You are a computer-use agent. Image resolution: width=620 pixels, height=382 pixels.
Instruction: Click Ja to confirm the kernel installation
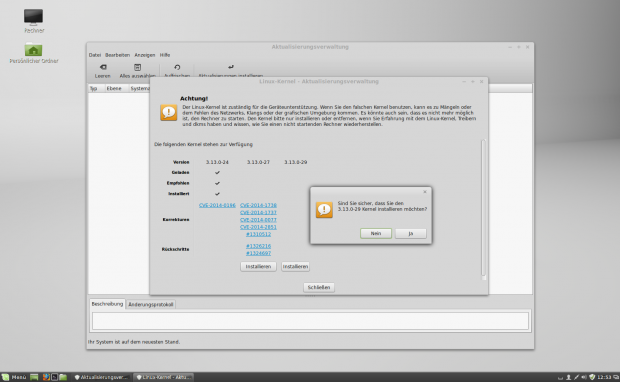410,233
